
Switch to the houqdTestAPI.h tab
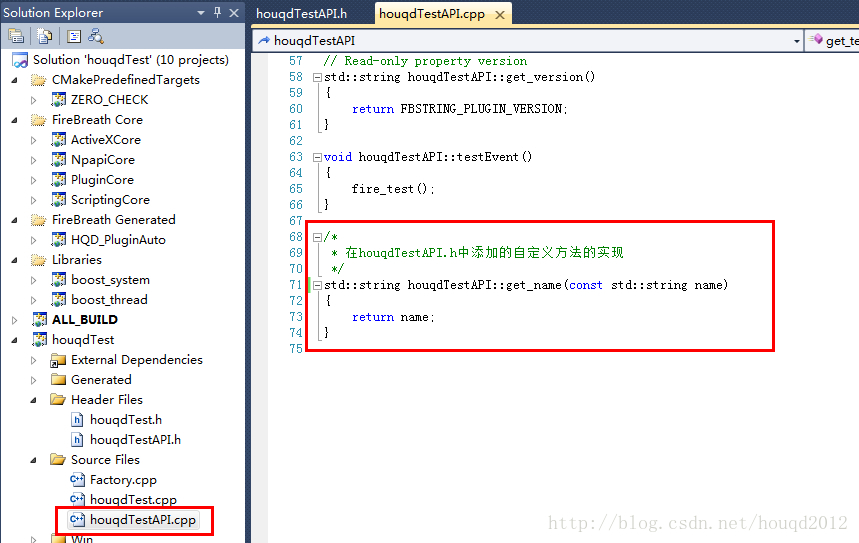point(301,14)
